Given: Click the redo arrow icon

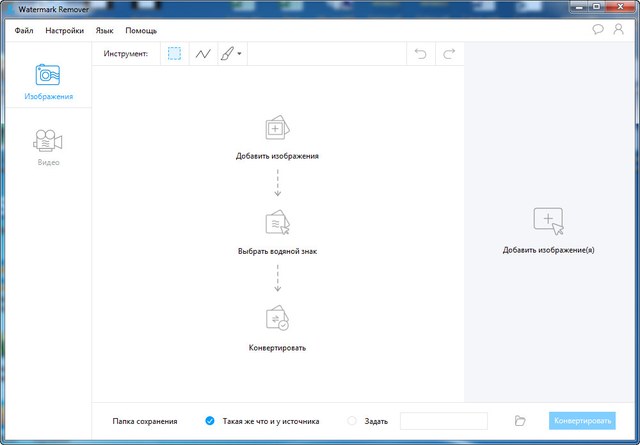Looking at the screenshot, I should coord(449,54).
